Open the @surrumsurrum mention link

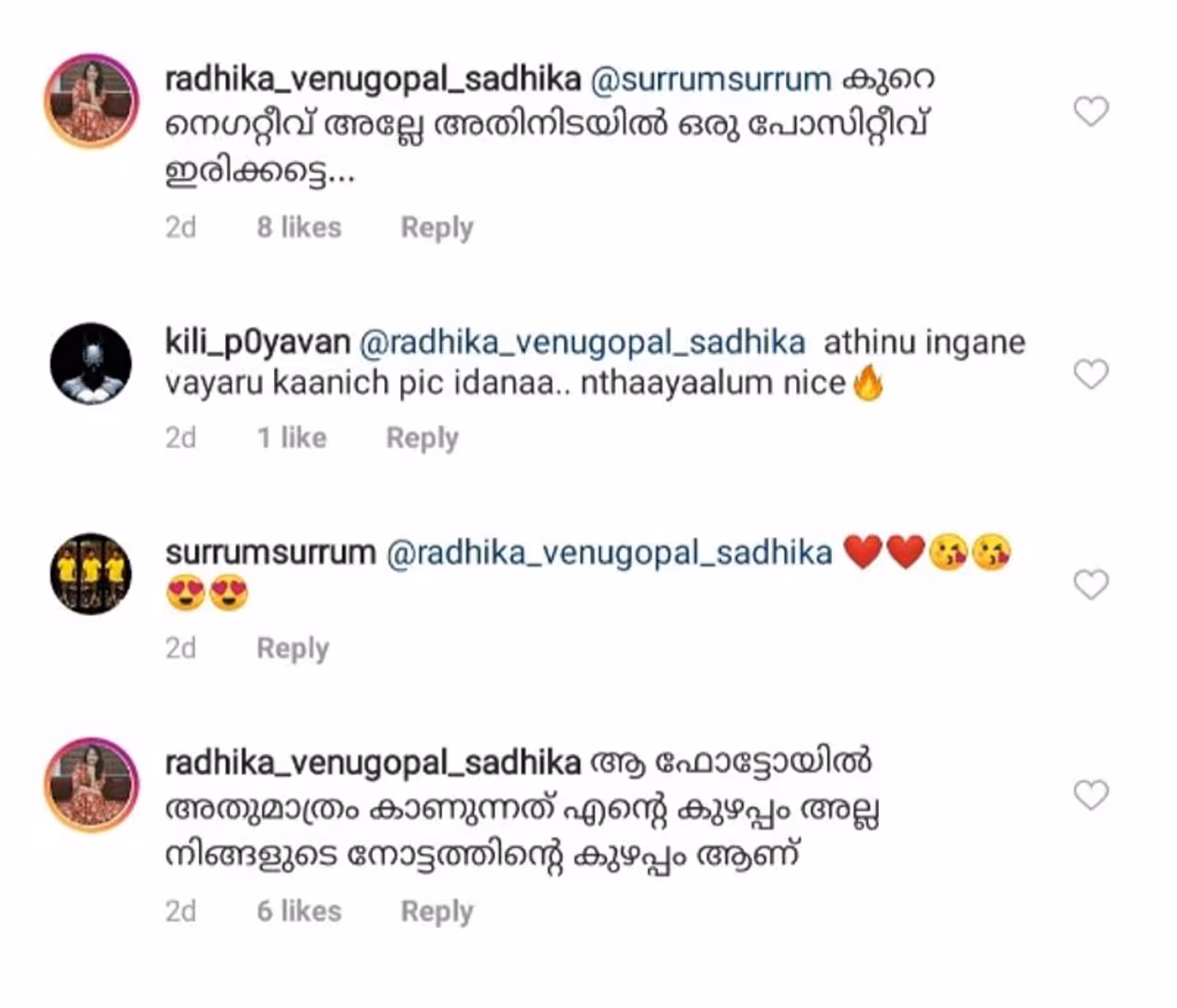(710, 80)
